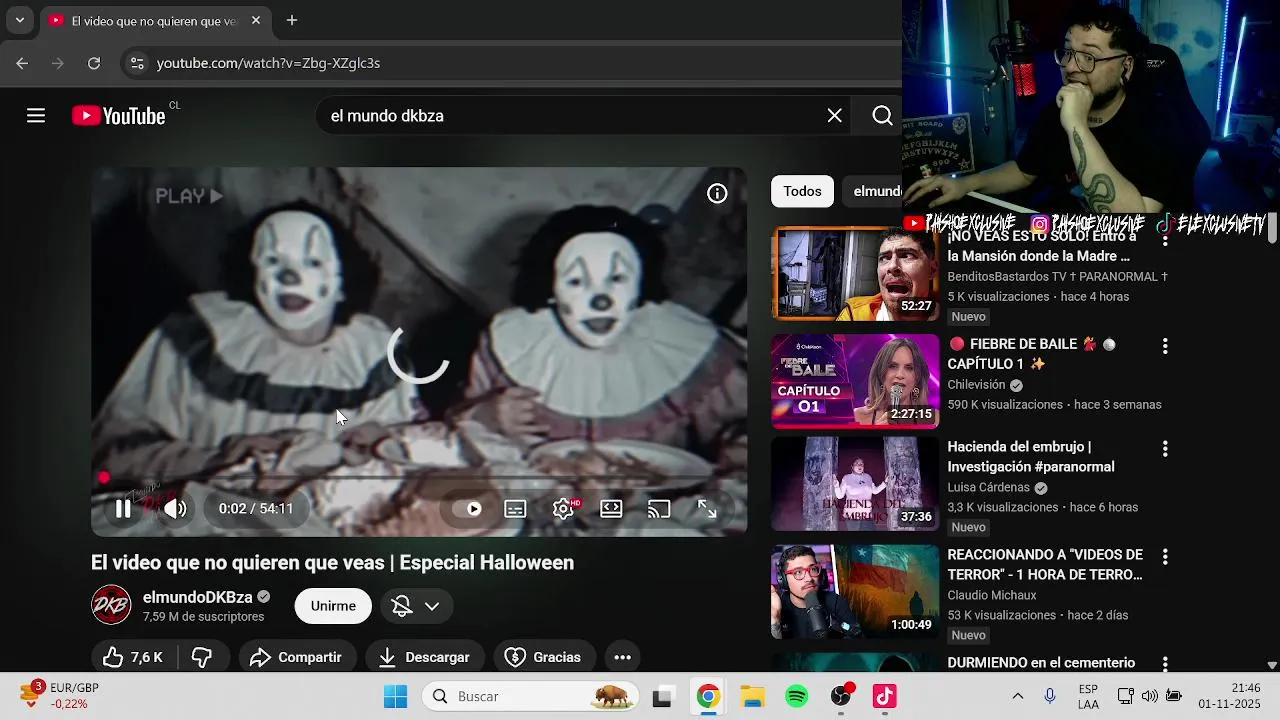
Task: Open the YouTube hamburger guide menu
Action: pos(36,116)
